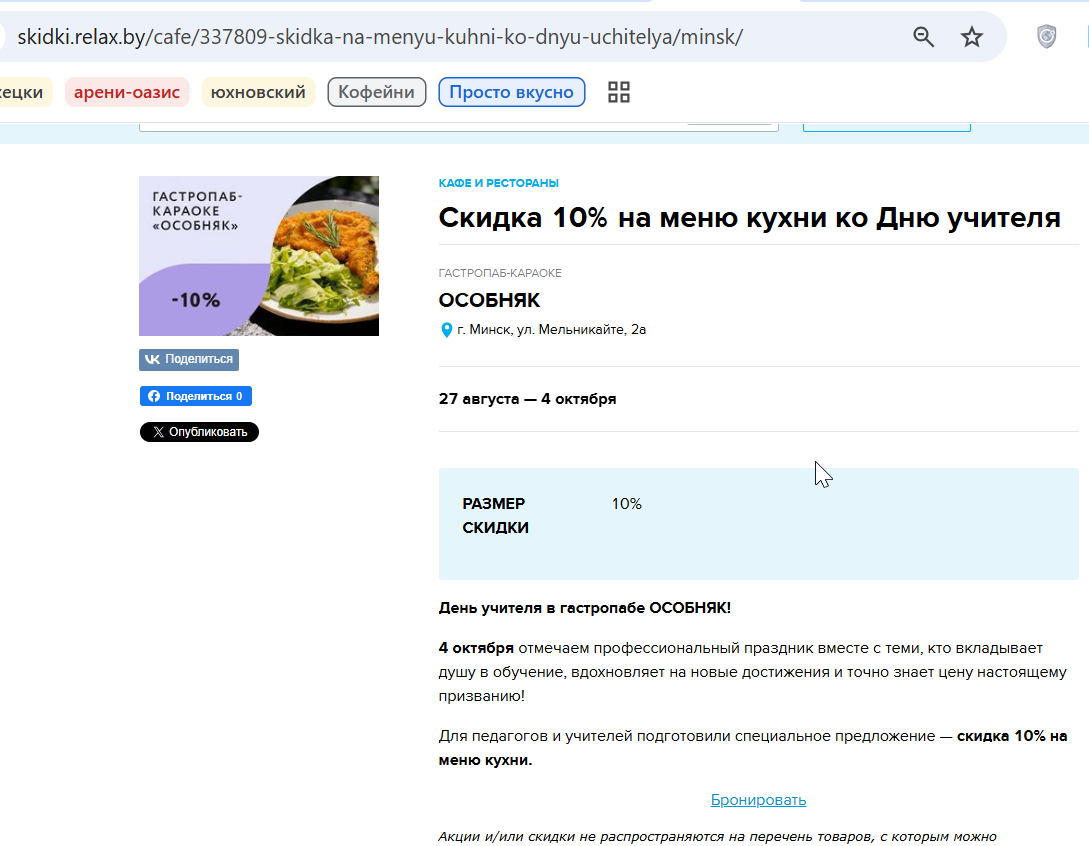Click the Особняк promo thumbnail image
Image resolution: width=1089 pixels, height=846 pixels.
tap(259, 256)
